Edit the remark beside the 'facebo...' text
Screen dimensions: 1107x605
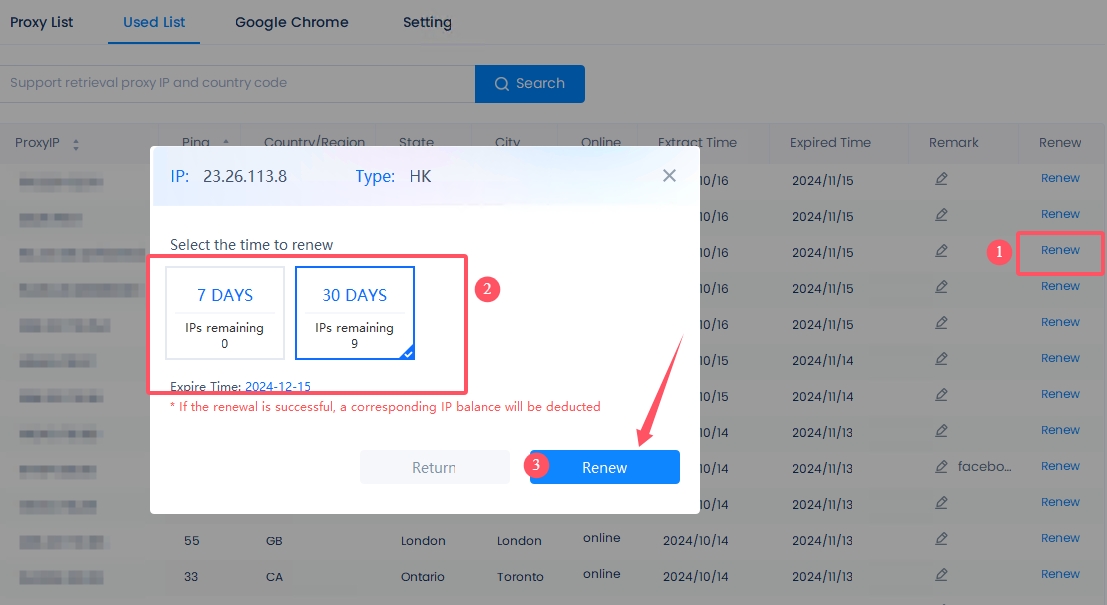941,467
